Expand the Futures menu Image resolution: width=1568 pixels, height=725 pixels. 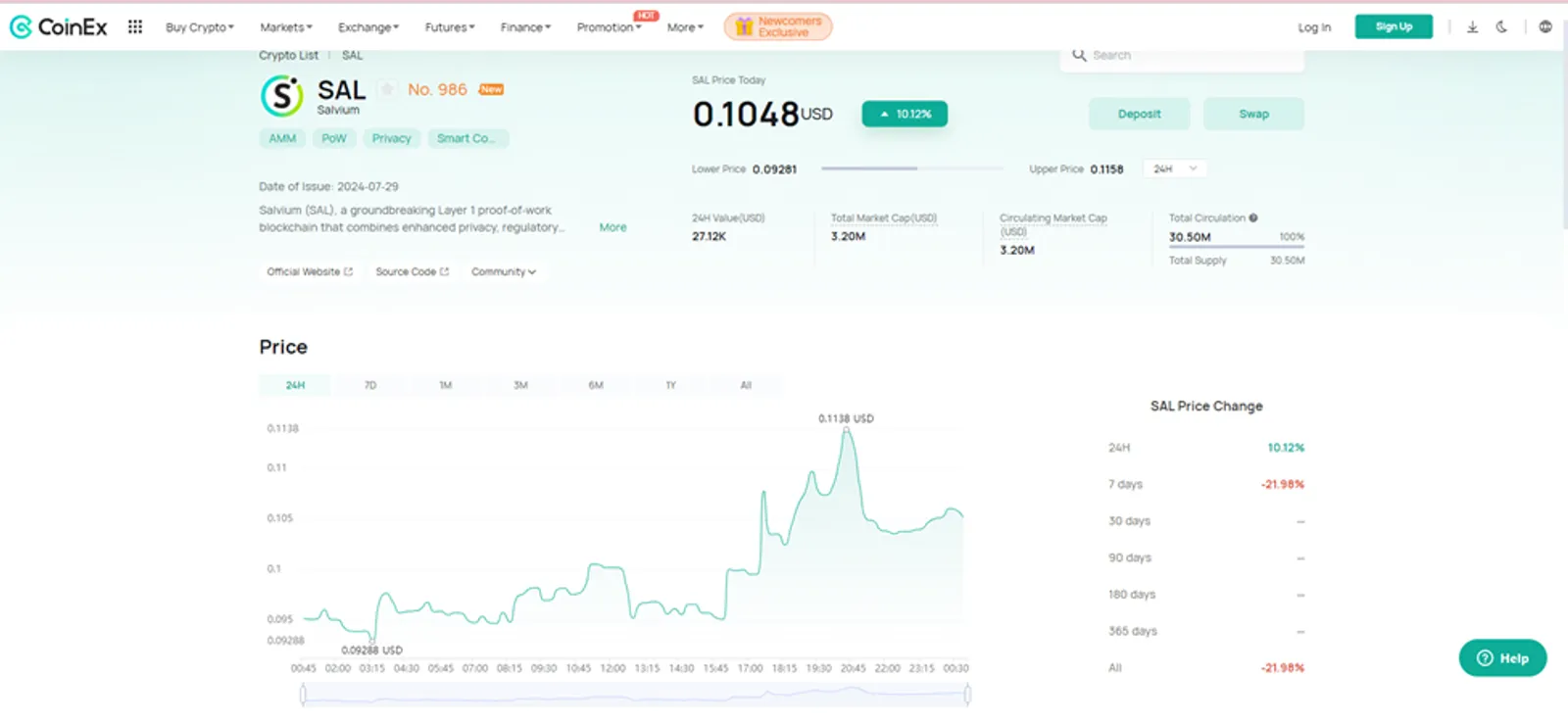tap(450, 27)
